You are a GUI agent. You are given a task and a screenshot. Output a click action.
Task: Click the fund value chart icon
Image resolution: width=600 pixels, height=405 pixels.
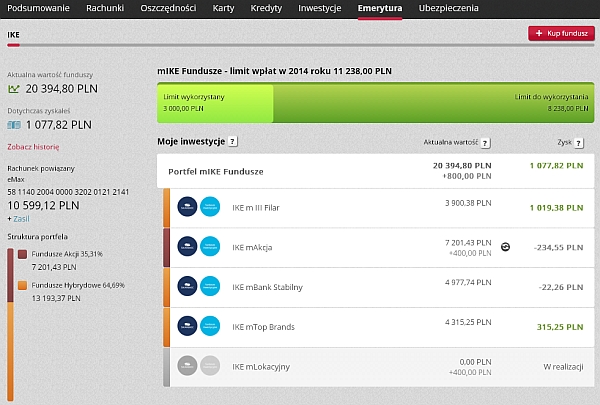point(13,89)
